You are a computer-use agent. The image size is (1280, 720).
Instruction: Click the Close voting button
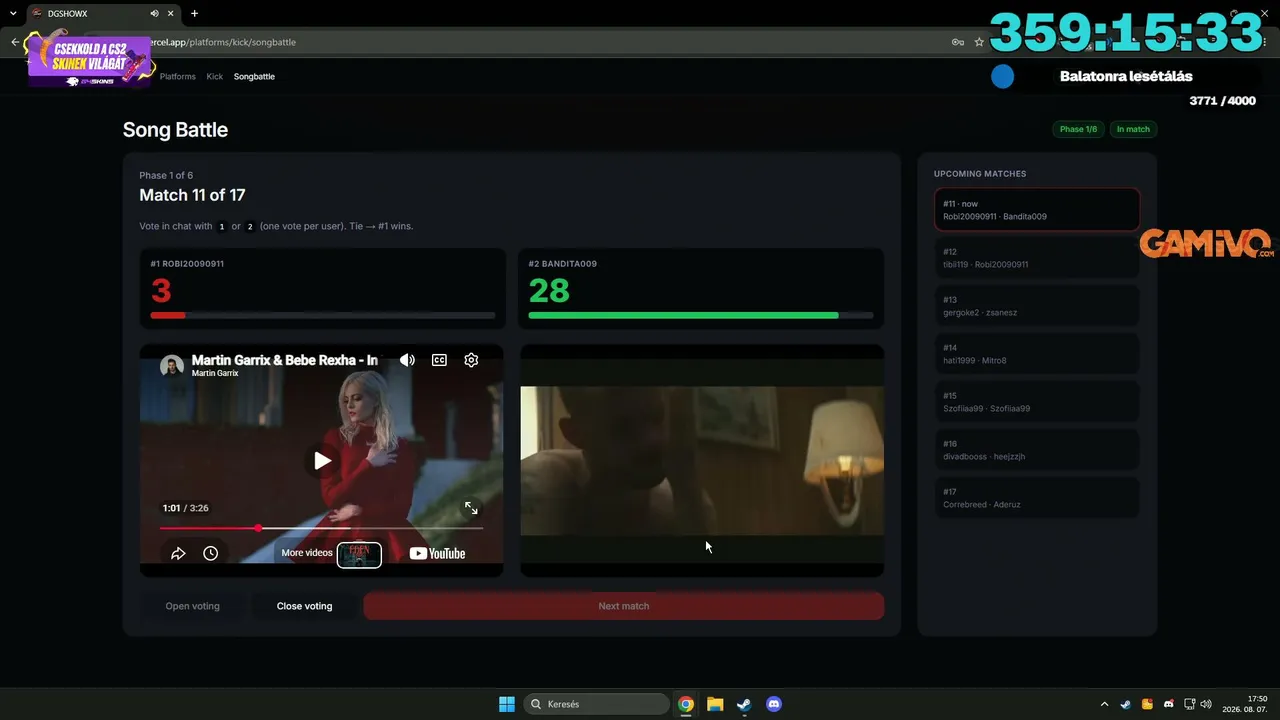[x=304, y=606]
